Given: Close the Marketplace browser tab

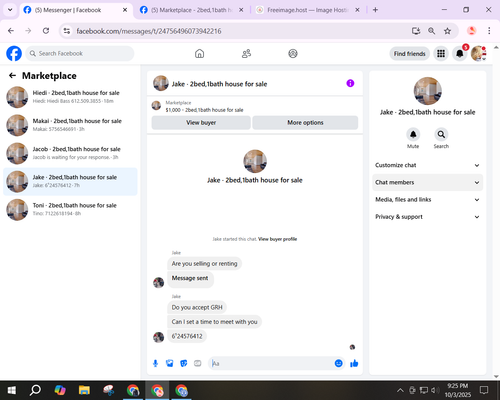Looking at the screenshot, I should 241,10.
